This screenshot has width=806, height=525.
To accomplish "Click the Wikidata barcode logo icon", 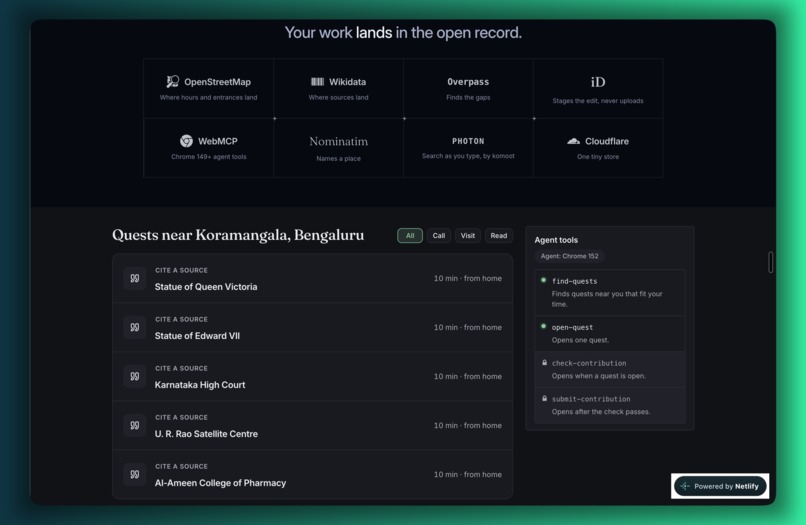I will pos(317,81).
